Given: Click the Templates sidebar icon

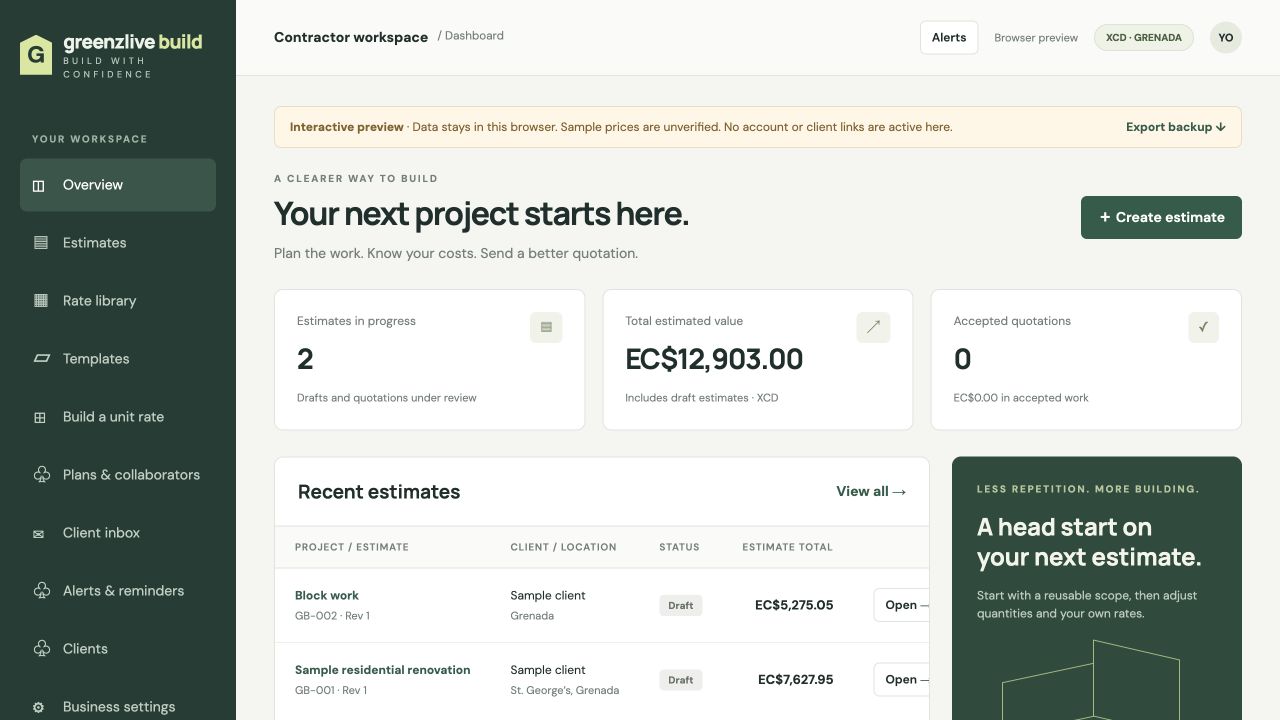Looking at the screenshot, I should pos(41,359).
